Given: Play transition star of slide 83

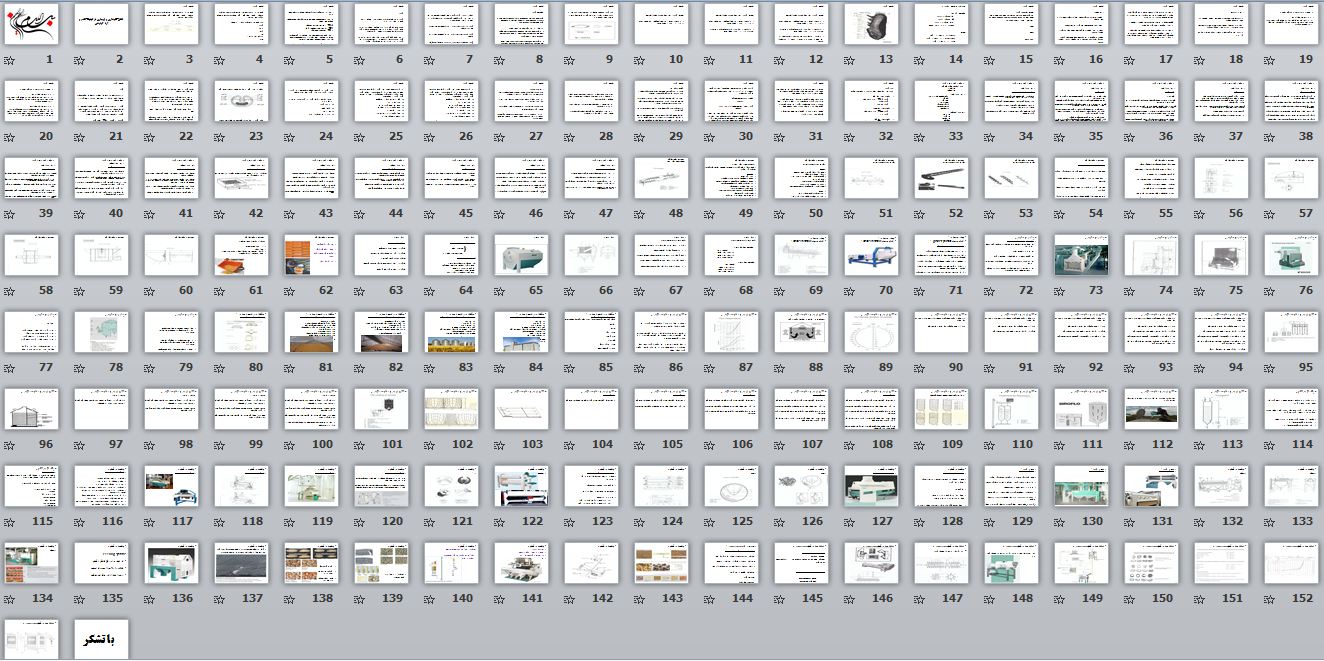Looking at the screenshot, I should [x=429, y=368].
